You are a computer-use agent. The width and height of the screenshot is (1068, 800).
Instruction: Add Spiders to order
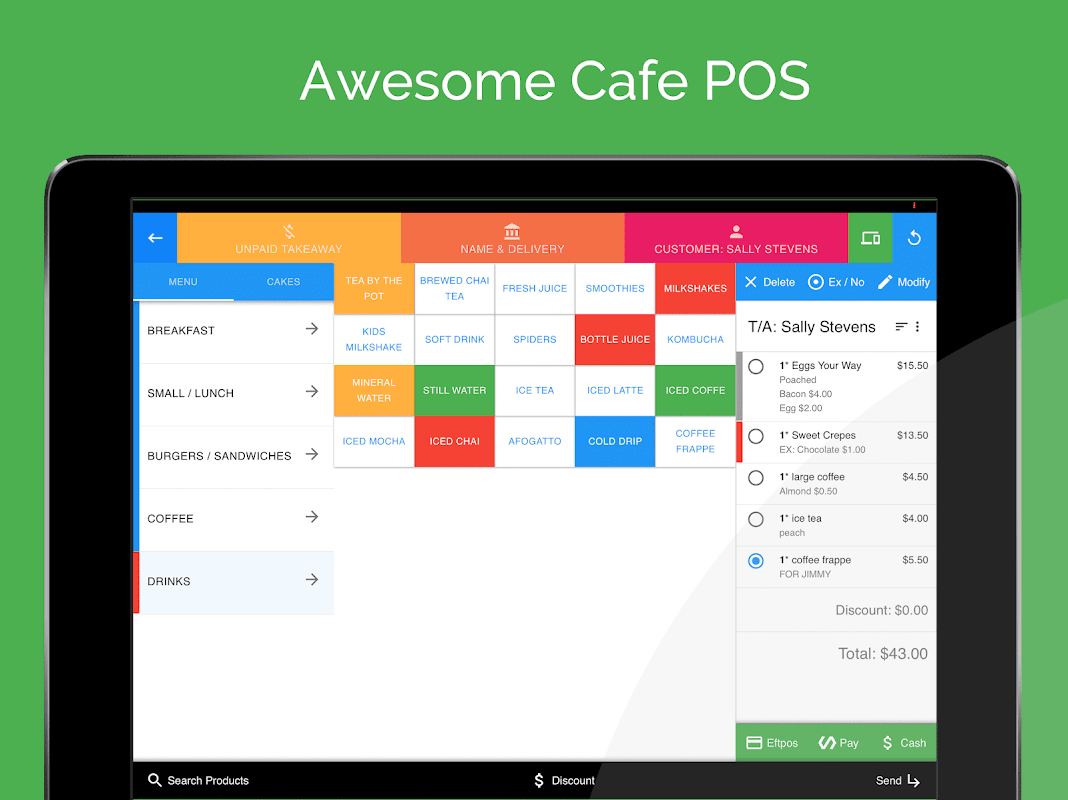pos(535,339)
